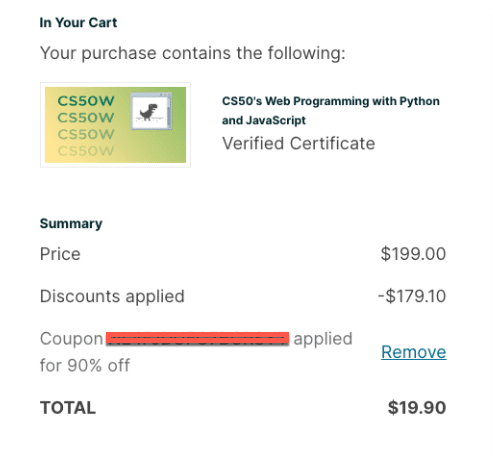Viewport: 493px width, 456px height.
Task: Select the -$179.10 discount amount
Action: 412,296
